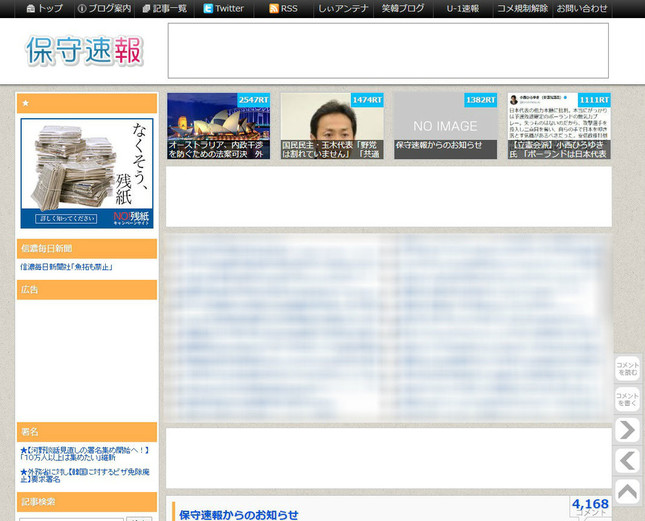Screen dimensions: 645x521
Task: Click the 保守速報 site logo
Action: (x=85, y=51)
